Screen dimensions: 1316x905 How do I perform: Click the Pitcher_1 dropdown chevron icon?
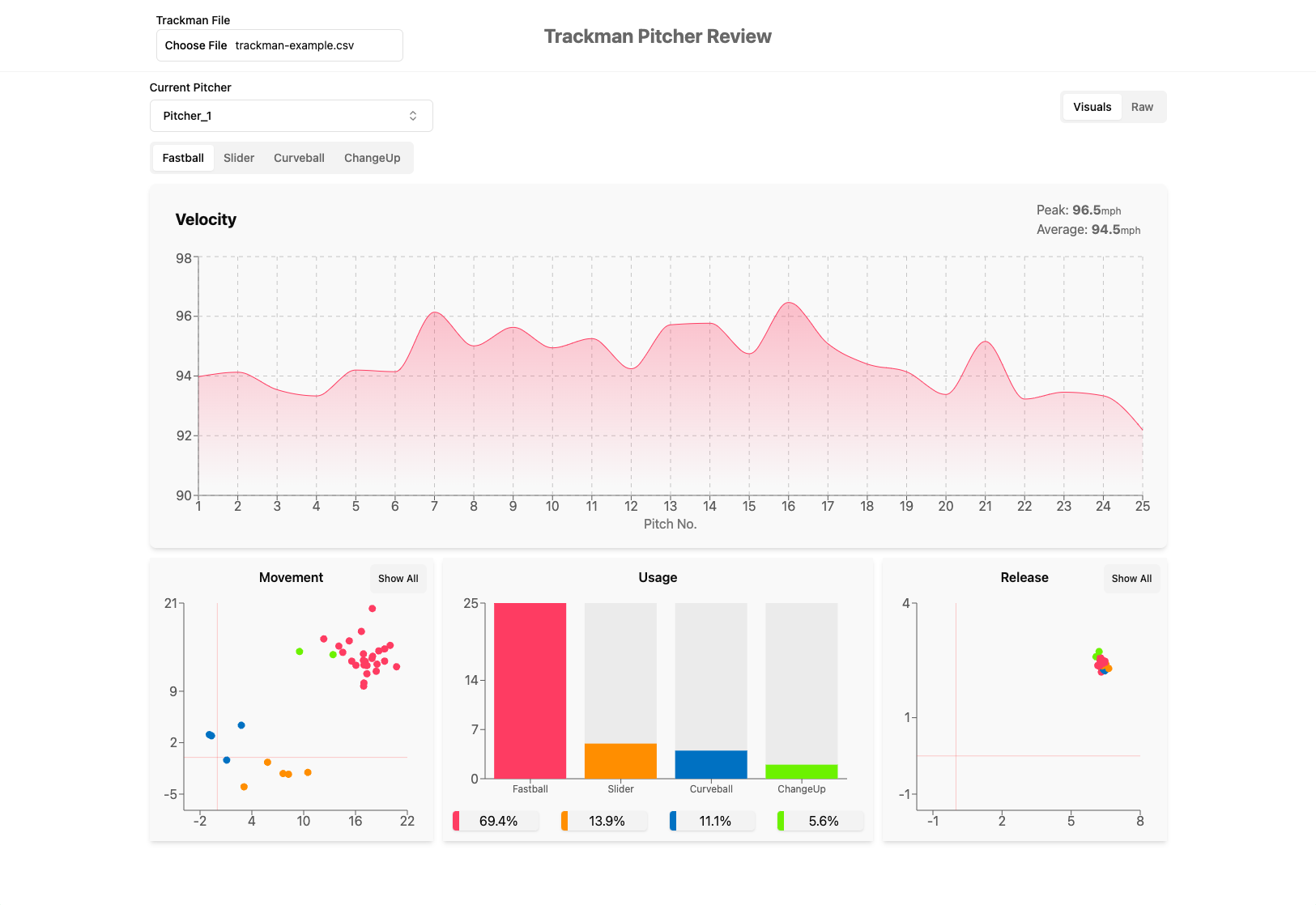click(x=413, y=116)
